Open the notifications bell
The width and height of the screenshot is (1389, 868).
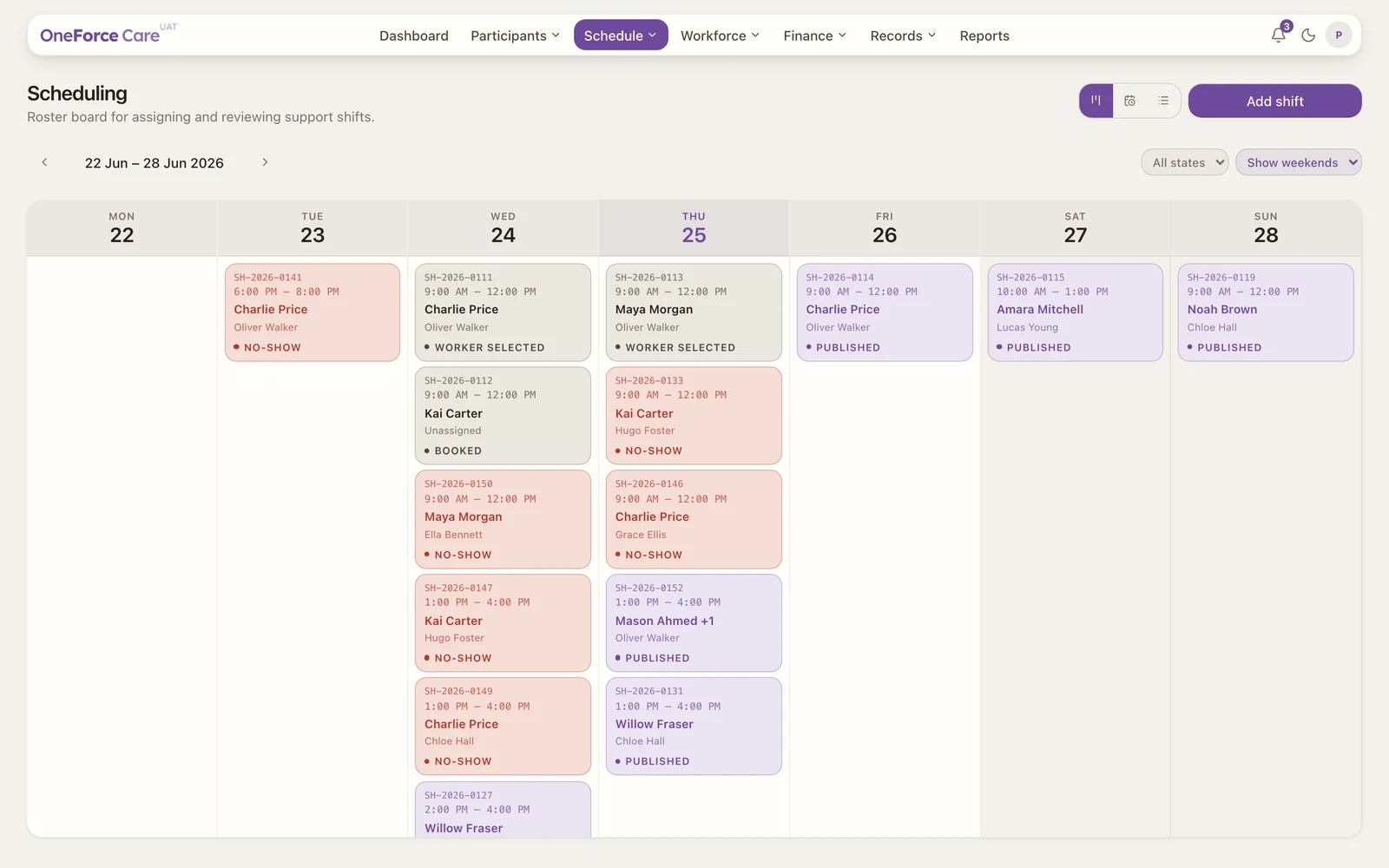1278,36
